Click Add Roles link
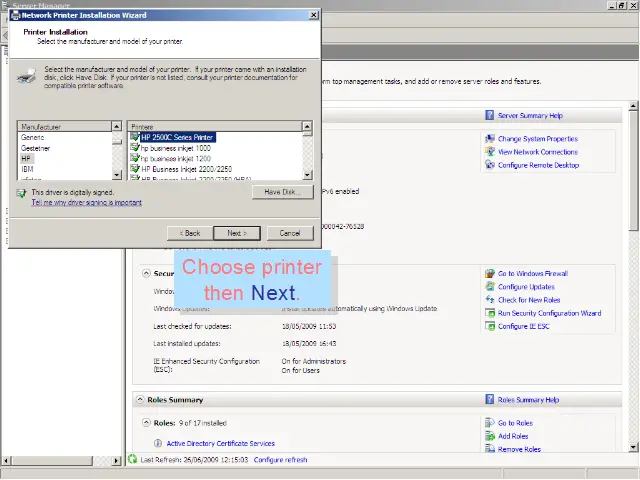The image size is (640, 480). tap(513, 436)
